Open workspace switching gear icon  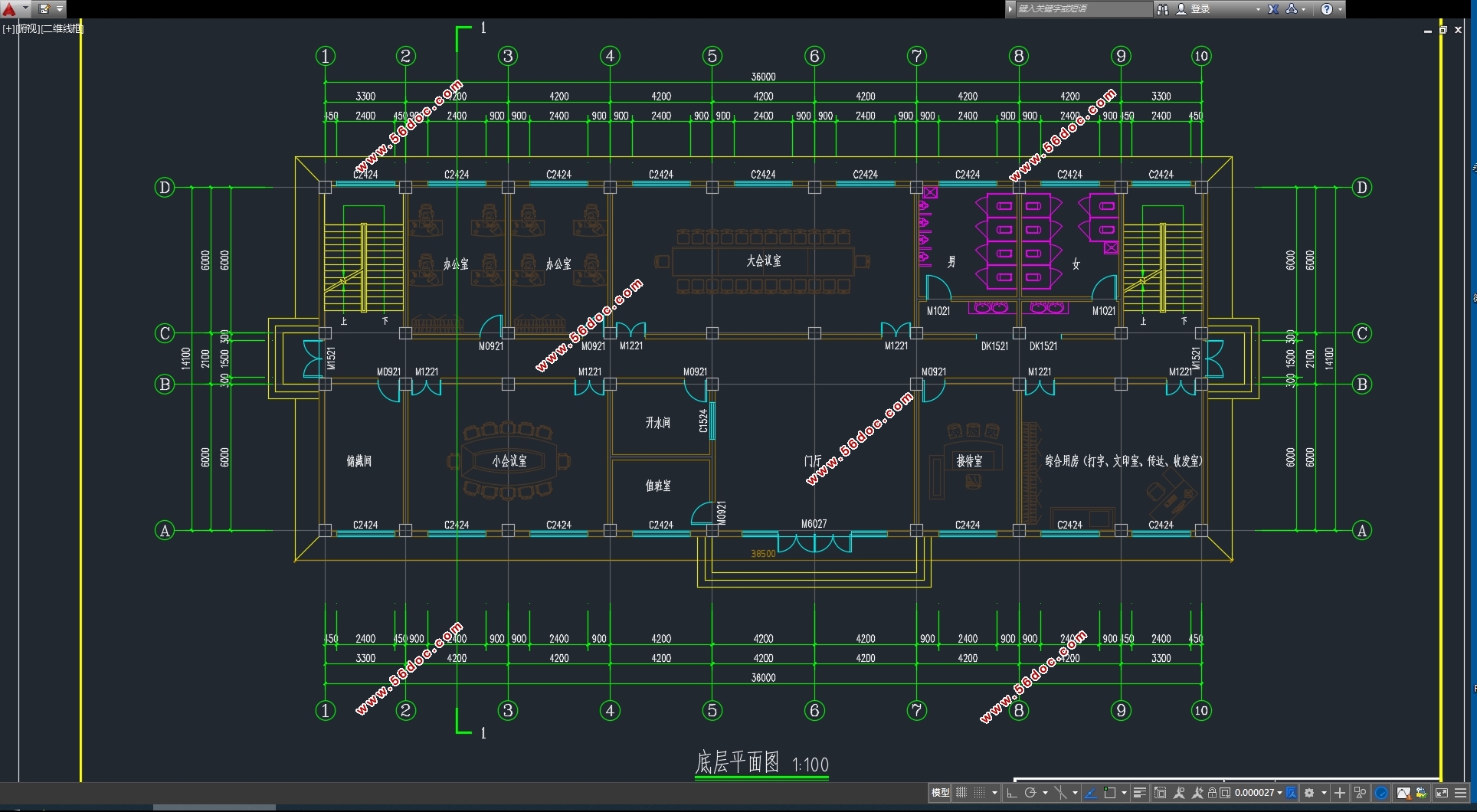pyautogui.click(x=1309, y=793)
